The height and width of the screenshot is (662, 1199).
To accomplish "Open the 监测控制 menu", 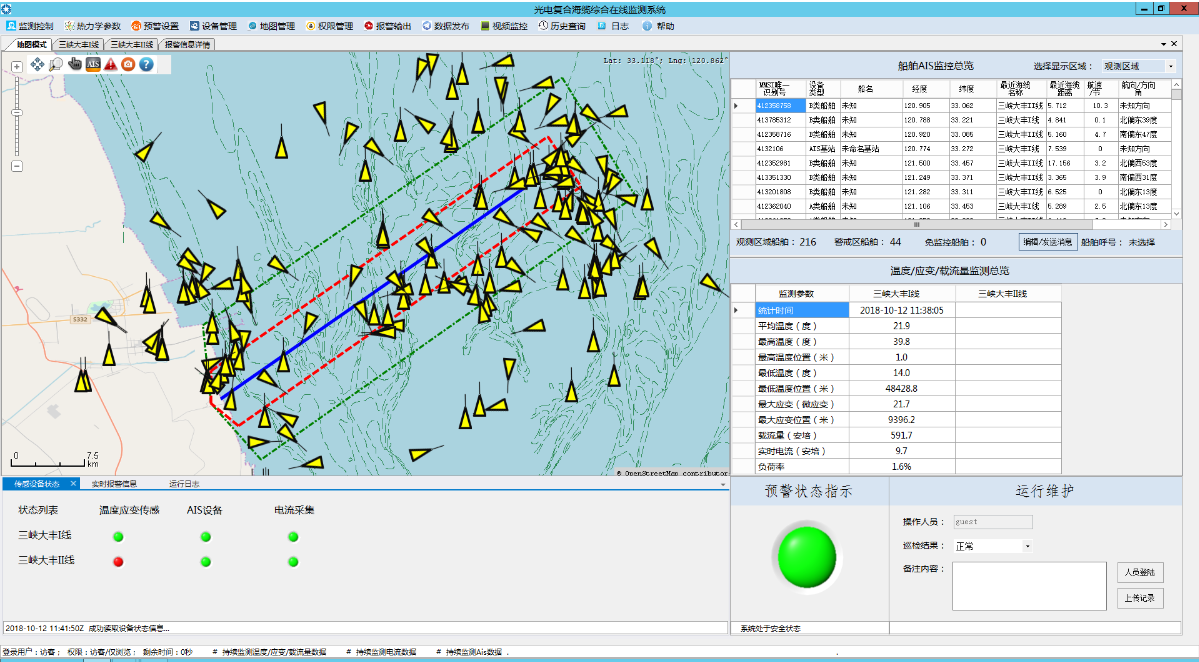I will [x=31, y=26].
